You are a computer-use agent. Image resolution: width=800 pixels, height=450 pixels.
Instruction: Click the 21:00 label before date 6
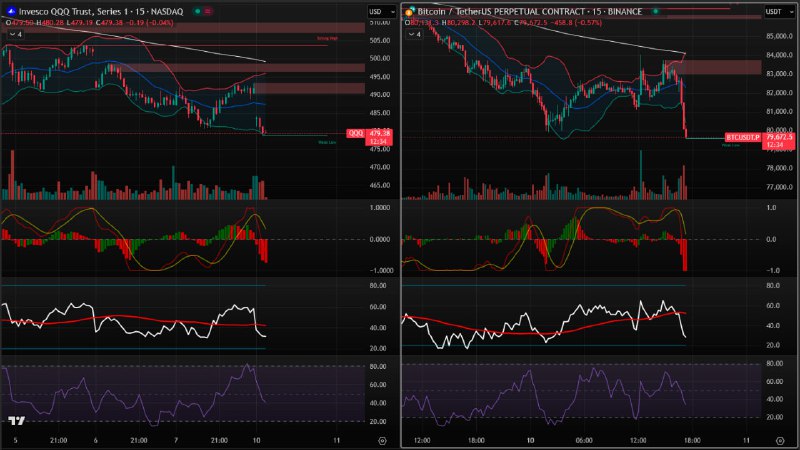tap(59, 440)
